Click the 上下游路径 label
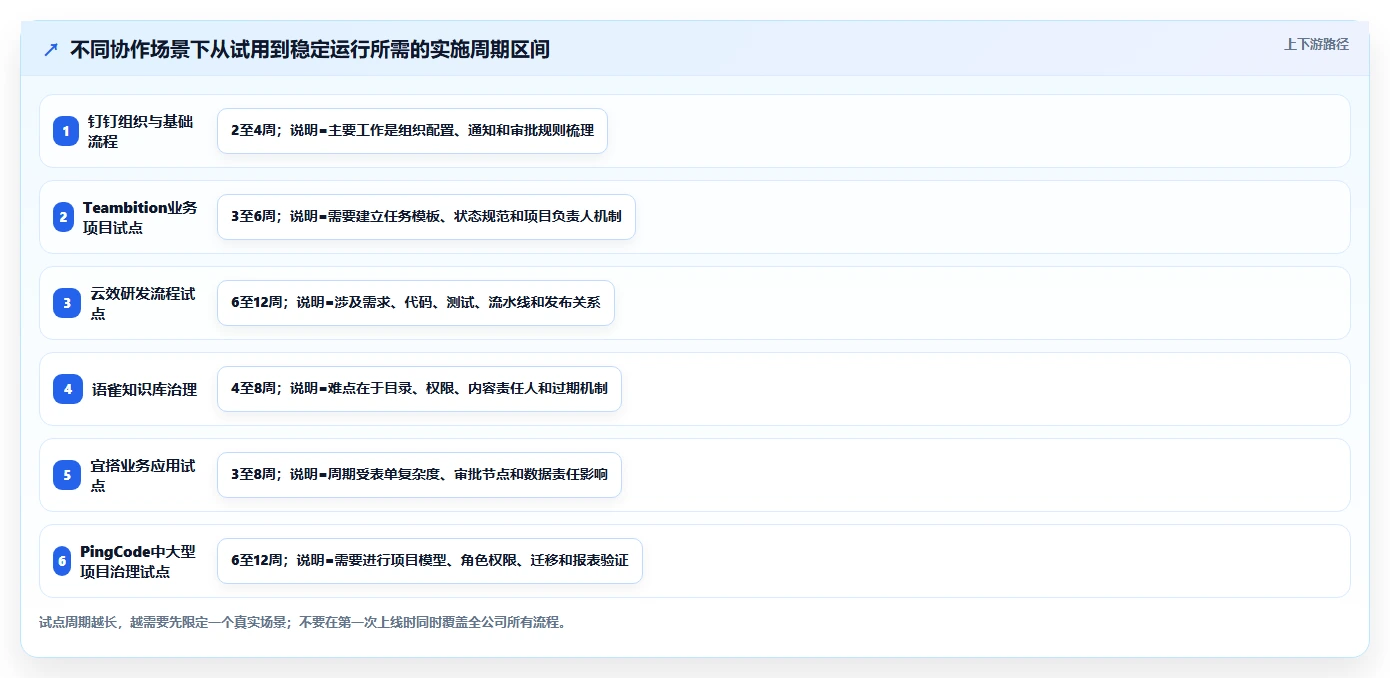This screenshot has height=678, width=1390. (x=1316, y=44)
